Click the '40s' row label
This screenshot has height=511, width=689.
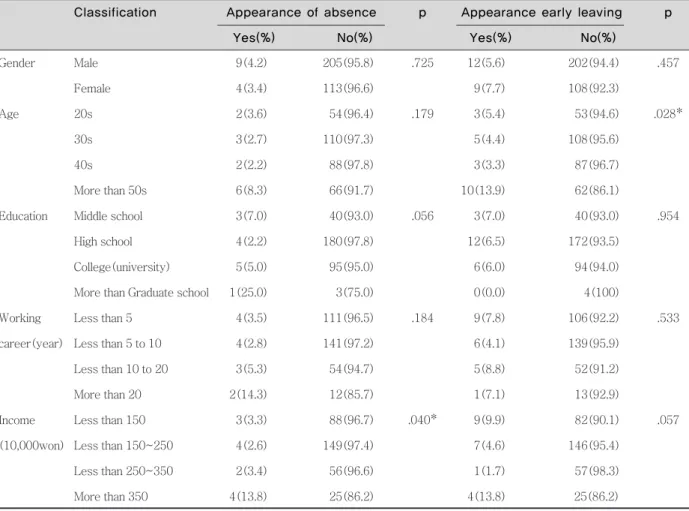[83, 165]
